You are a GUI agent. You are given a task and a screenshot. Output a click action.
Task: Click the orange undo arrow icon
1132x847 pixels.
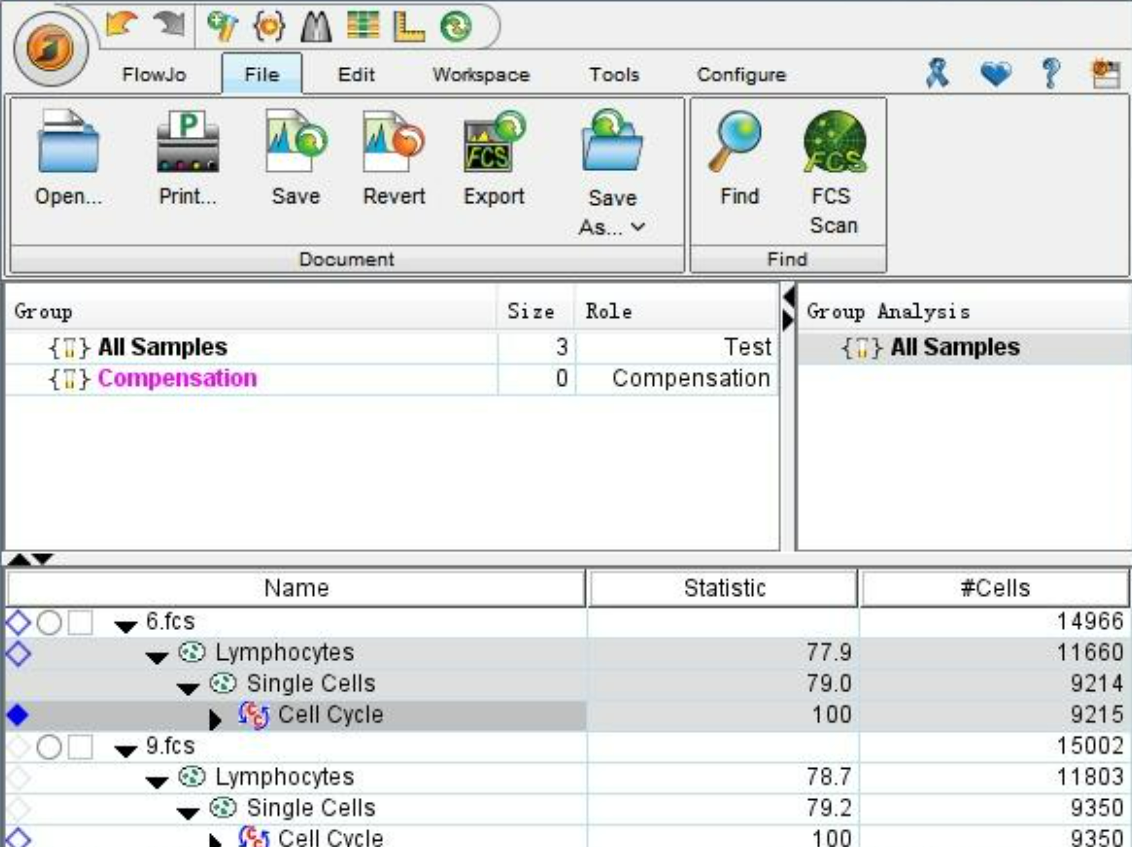pyautogui.click(x=121, y=25)
